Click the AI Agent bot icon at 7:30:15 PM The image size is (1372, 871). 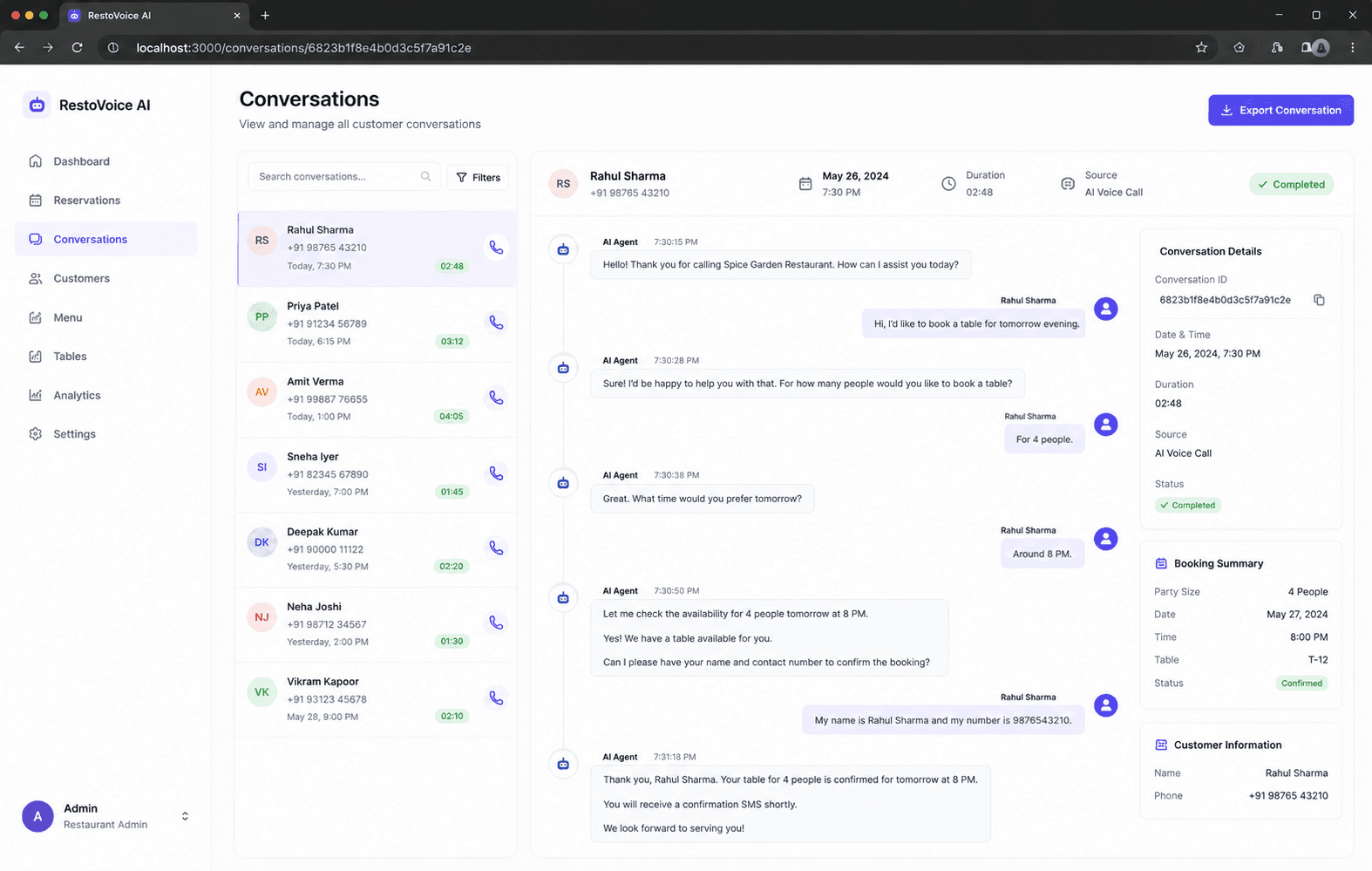(563, 250)
